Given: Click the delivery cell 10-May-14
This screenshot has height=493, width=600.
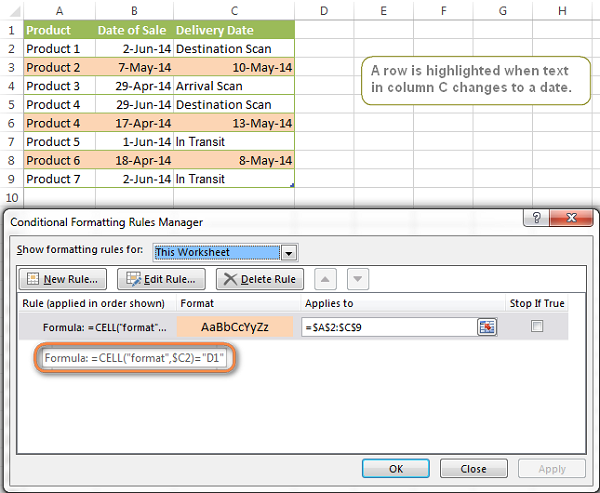Looking at the screenshot, I should click(x=234, y=67).
